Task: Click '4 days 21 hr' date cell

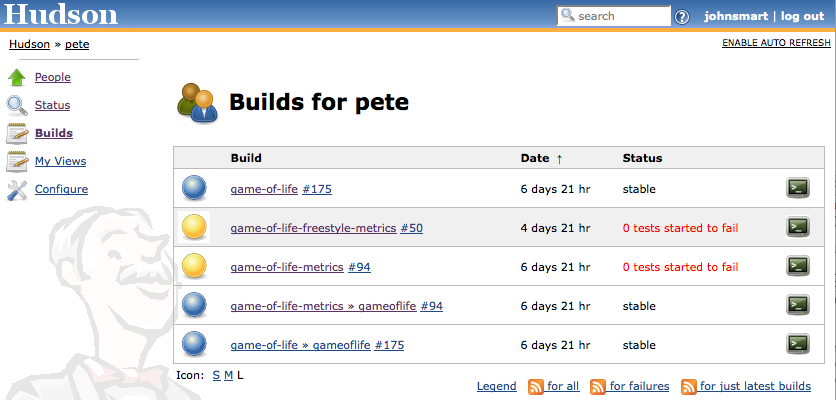Action: click(x=555, y=228)
